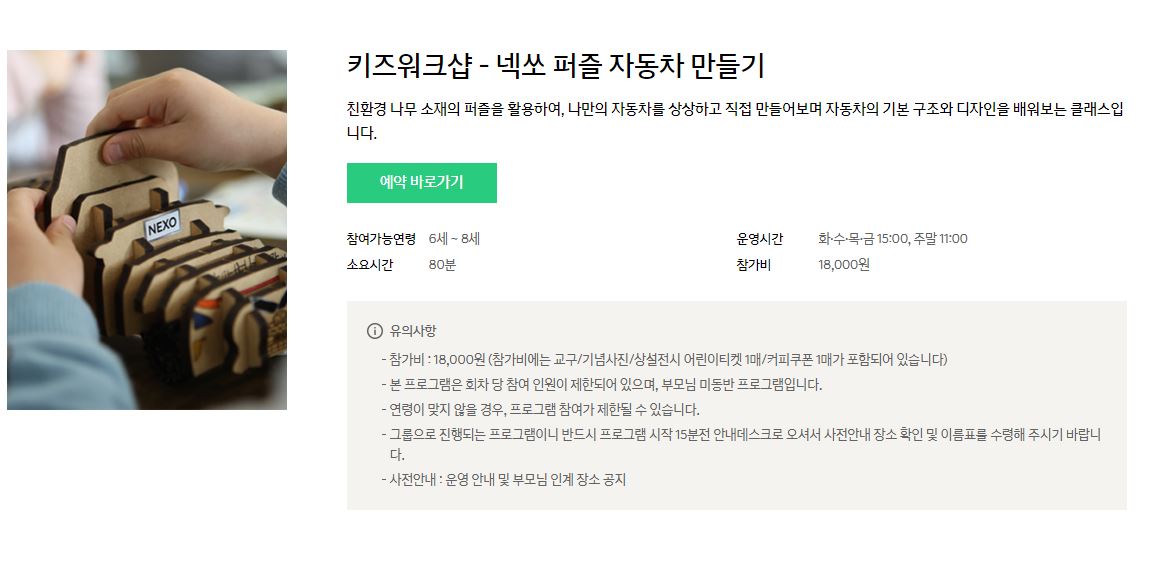Click the 소요시간 label

coord(370,265)
